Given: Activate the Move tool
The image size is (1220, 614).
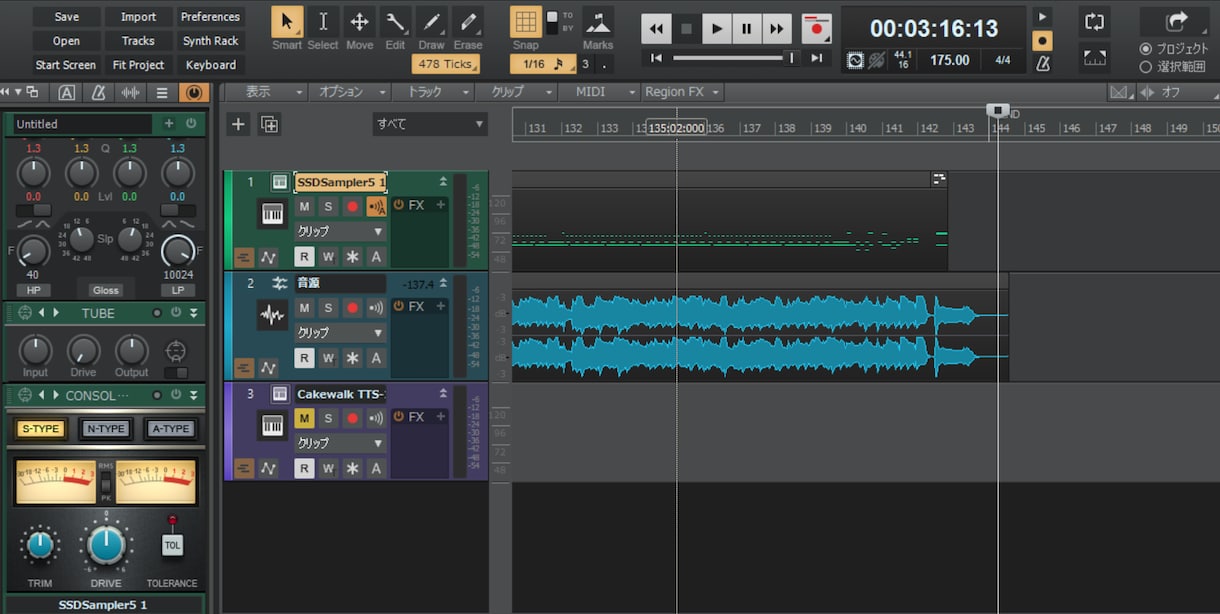Looking at the screenshot, I should (x=359, y=22).
